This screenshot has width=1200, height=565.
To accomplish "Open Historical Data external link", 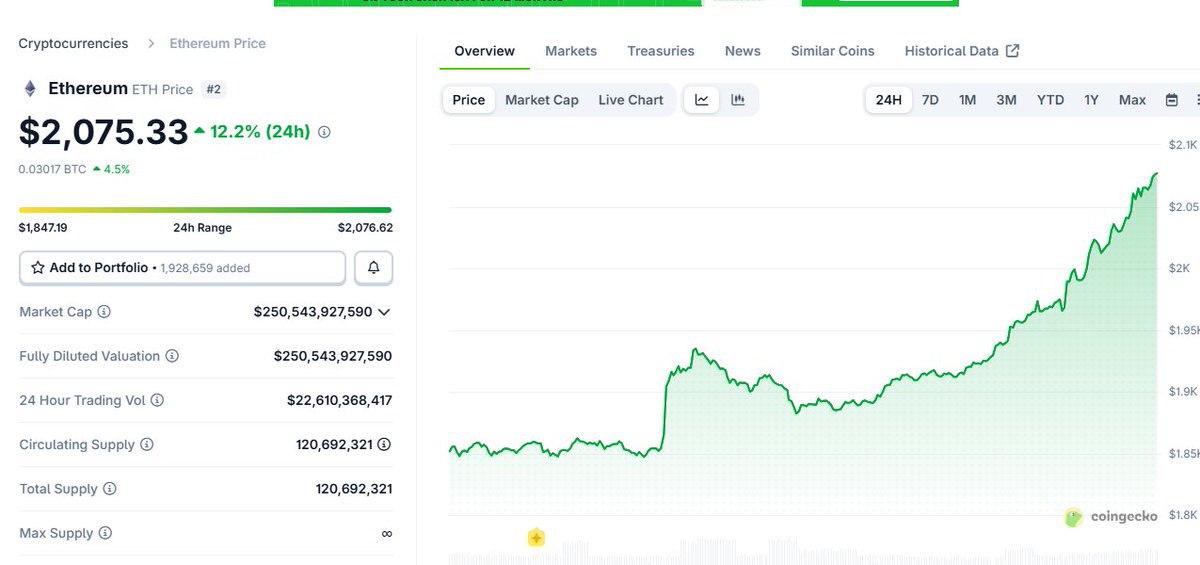I will (x=962, y=51).
